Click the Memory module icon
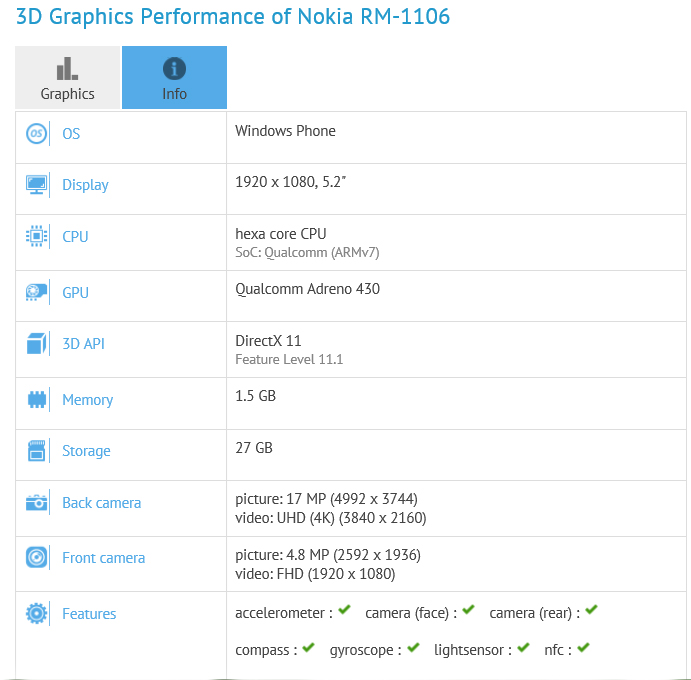This screenshot has width=691, height=680. click(37, 400)
